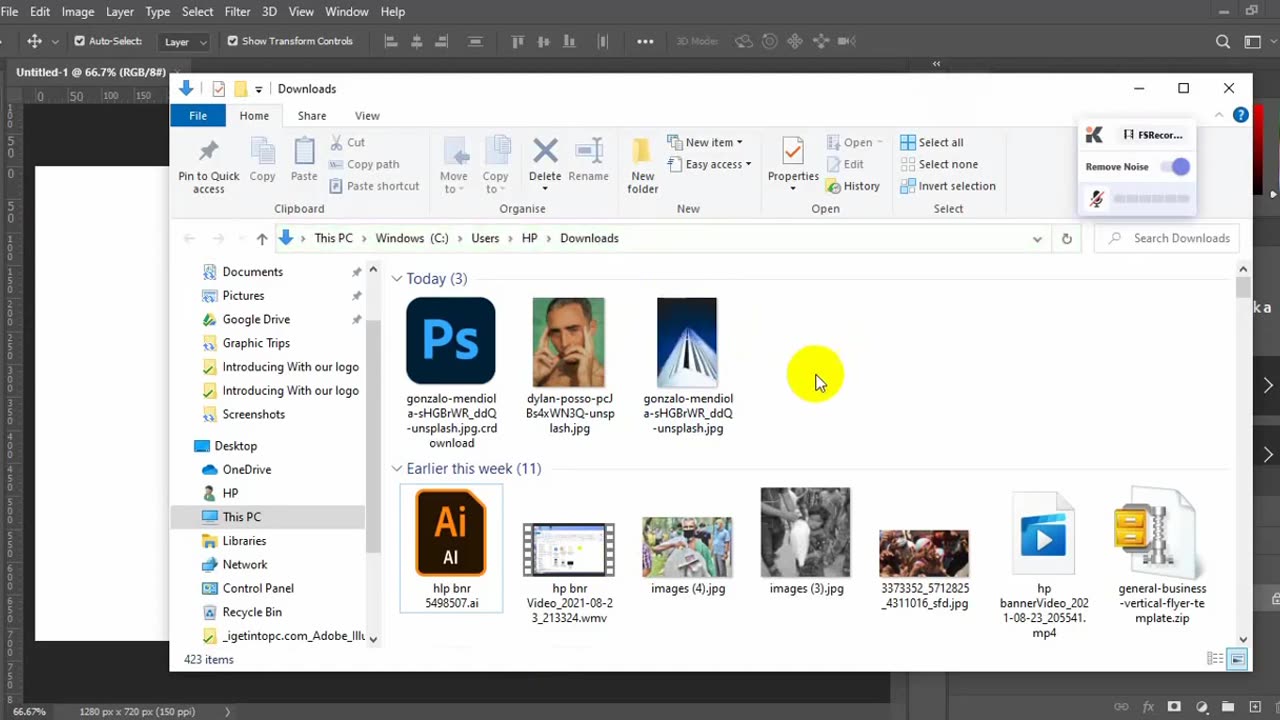The height and width of the screenshot is (720, 1280).
Task: Open the New item dropdown
Action: [x=705, y=142]
